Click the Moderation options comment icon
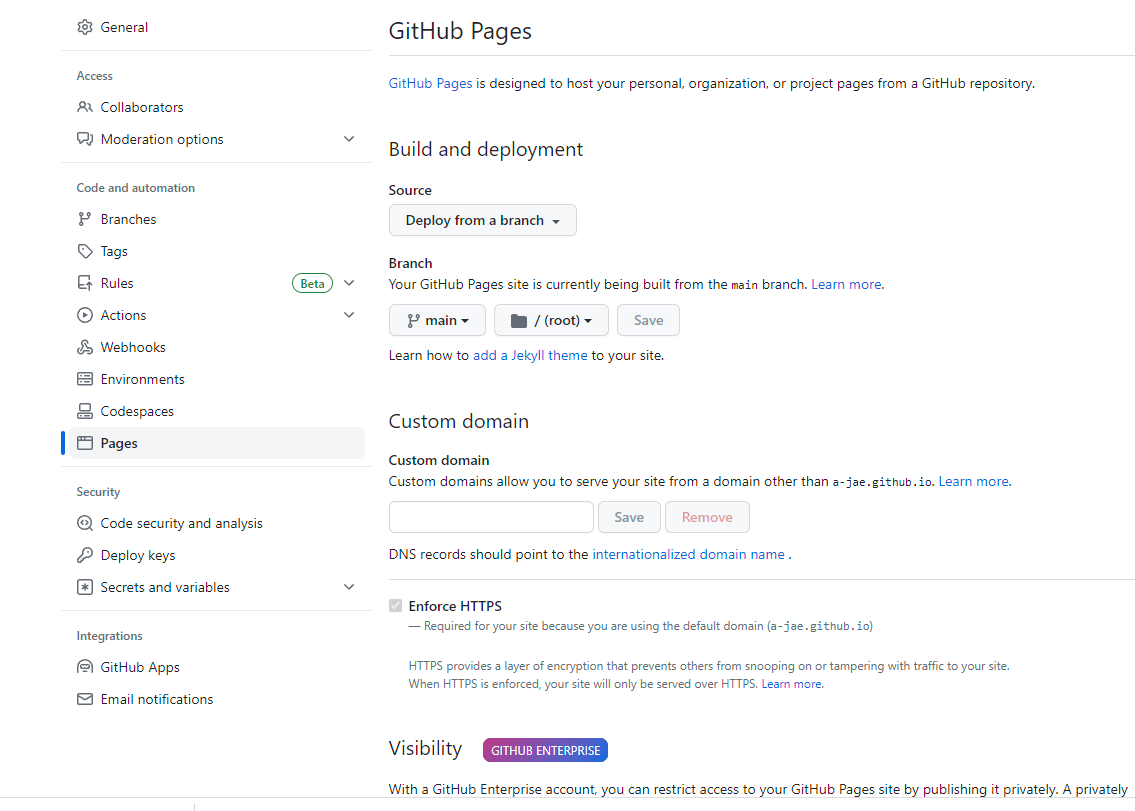Screen dimensions: 1135x811 click(x=85, y=139)
